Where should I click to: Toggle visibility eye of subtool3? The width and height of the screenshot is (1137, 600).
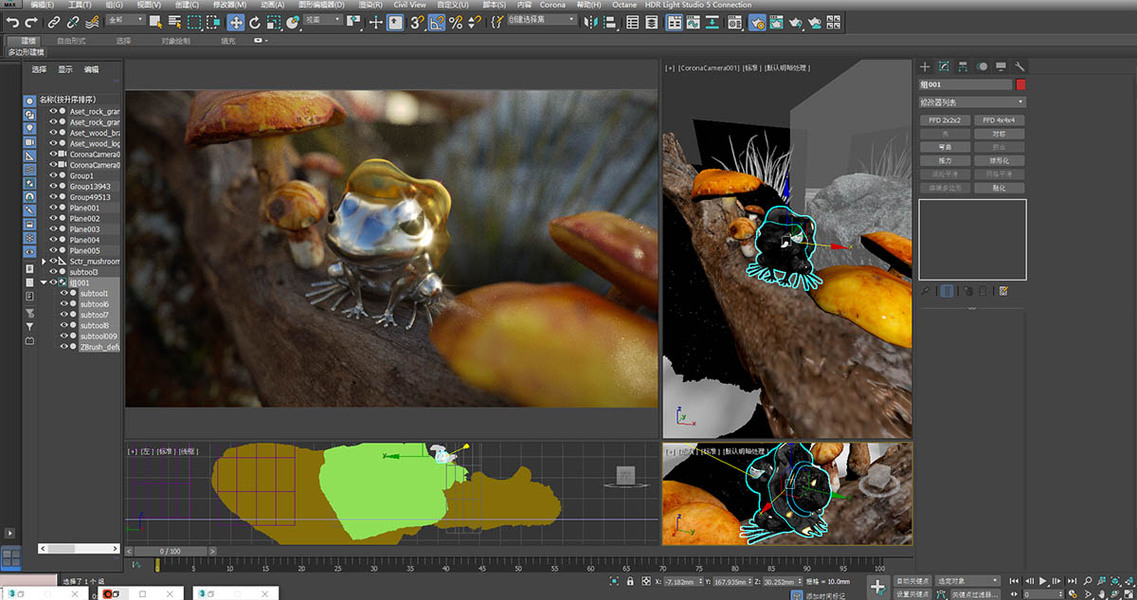53,271
